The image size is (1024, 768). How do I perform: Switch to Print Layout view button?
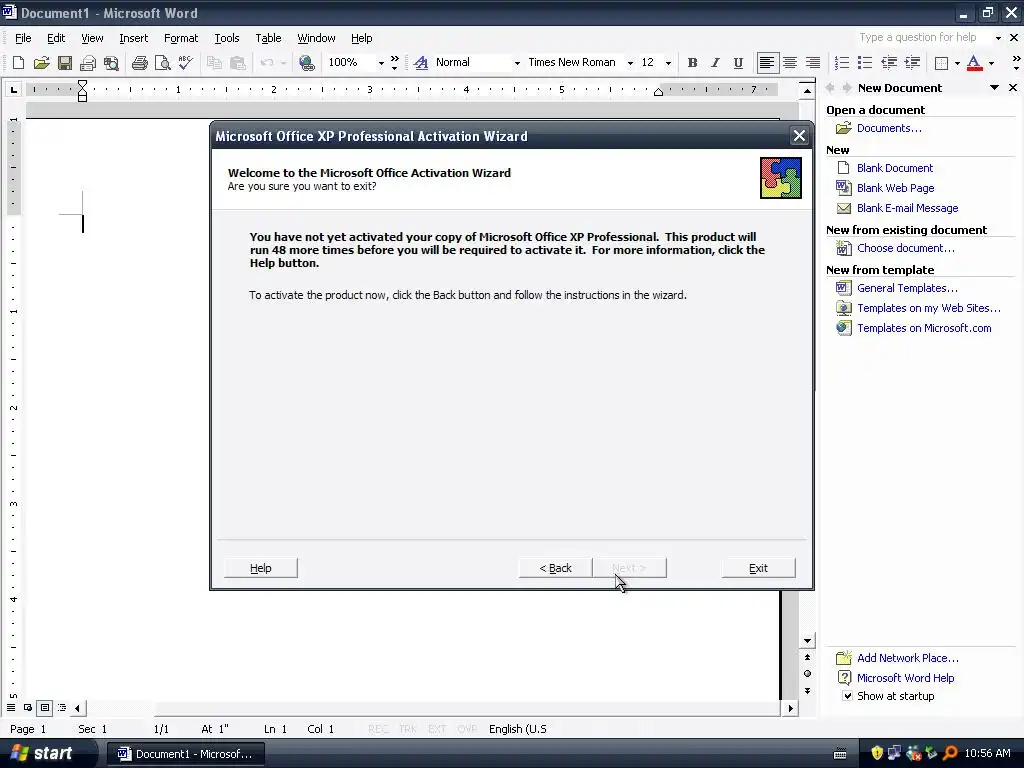(x=44, y=707)
